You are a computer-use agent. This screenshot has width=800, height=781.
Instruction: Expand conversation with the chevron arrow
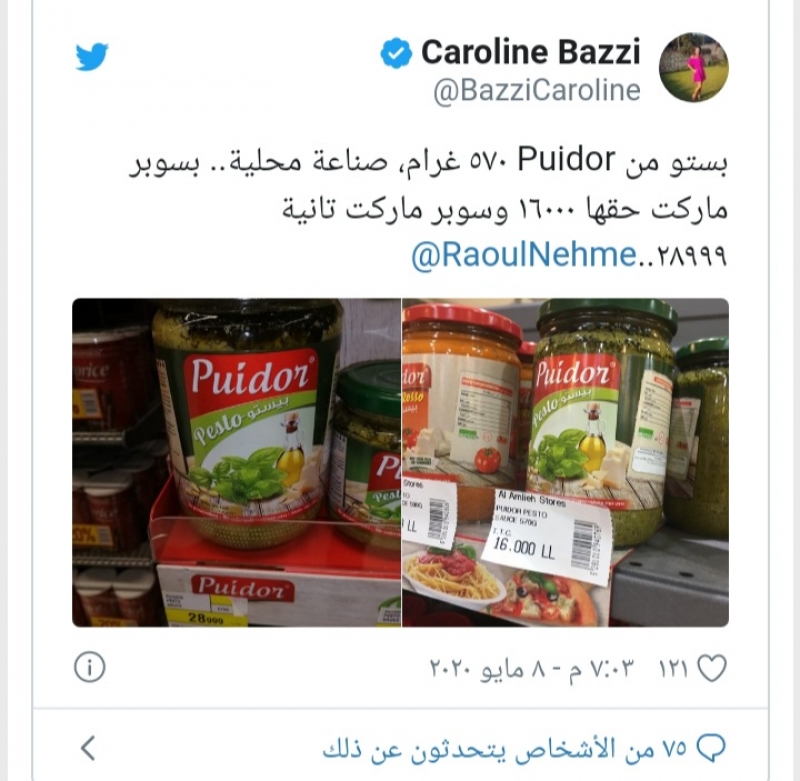click(88, 748)
